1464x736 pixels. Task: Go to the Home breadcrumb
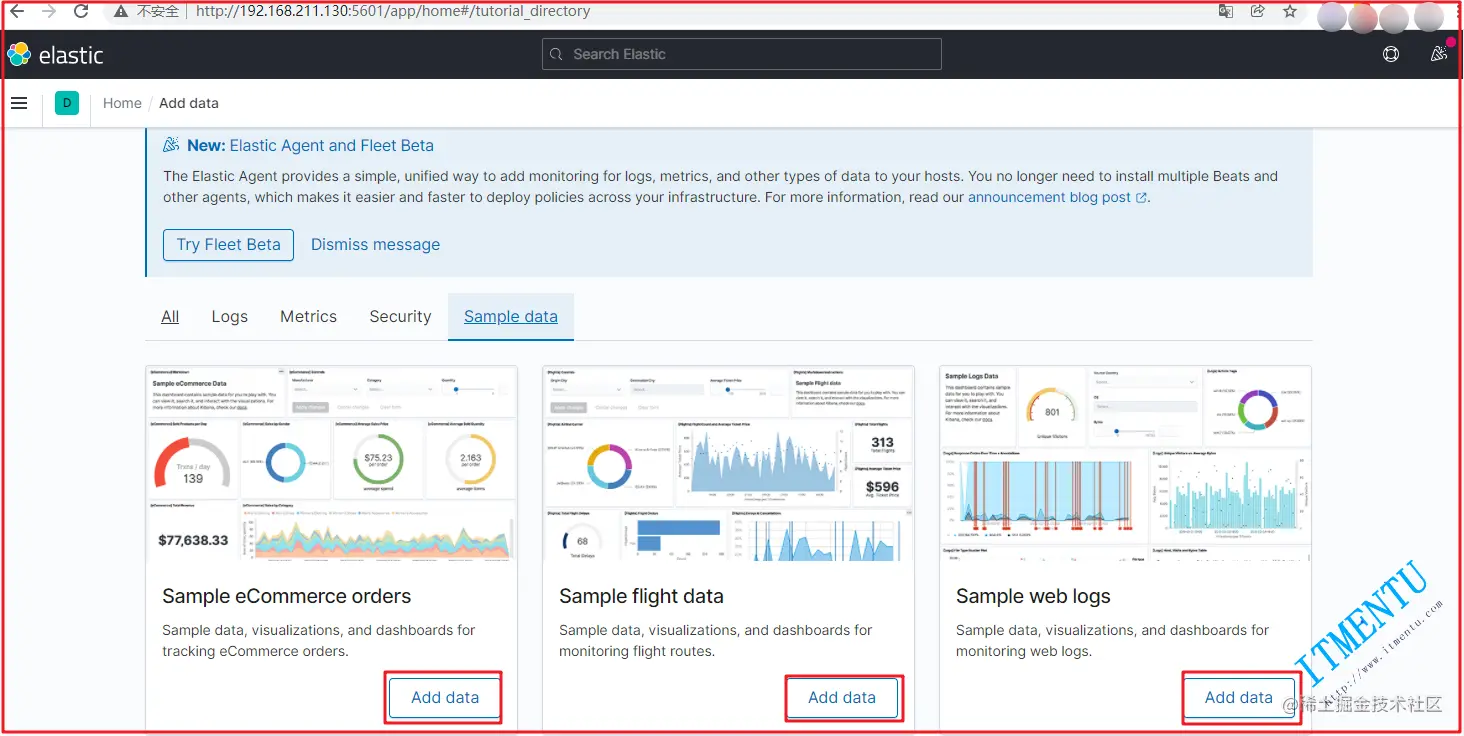[x=122, y=103]
